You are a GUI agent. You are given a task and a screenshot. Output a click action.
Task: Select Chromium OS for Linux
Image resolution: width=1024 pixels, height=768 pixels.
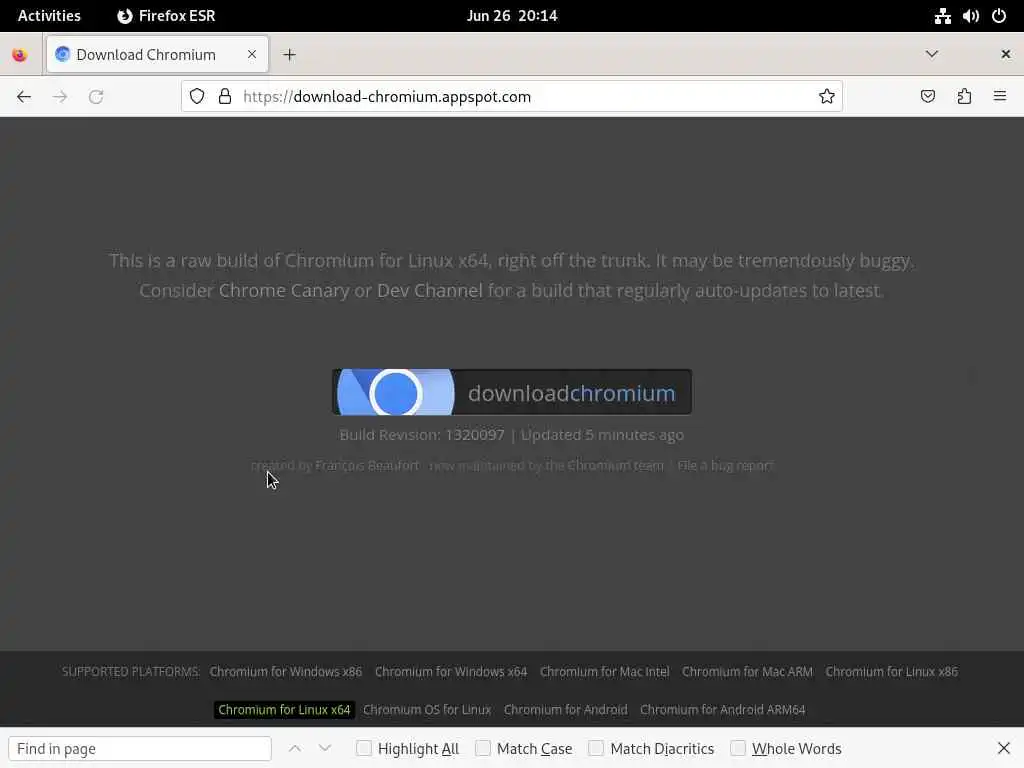pos(427,710)
